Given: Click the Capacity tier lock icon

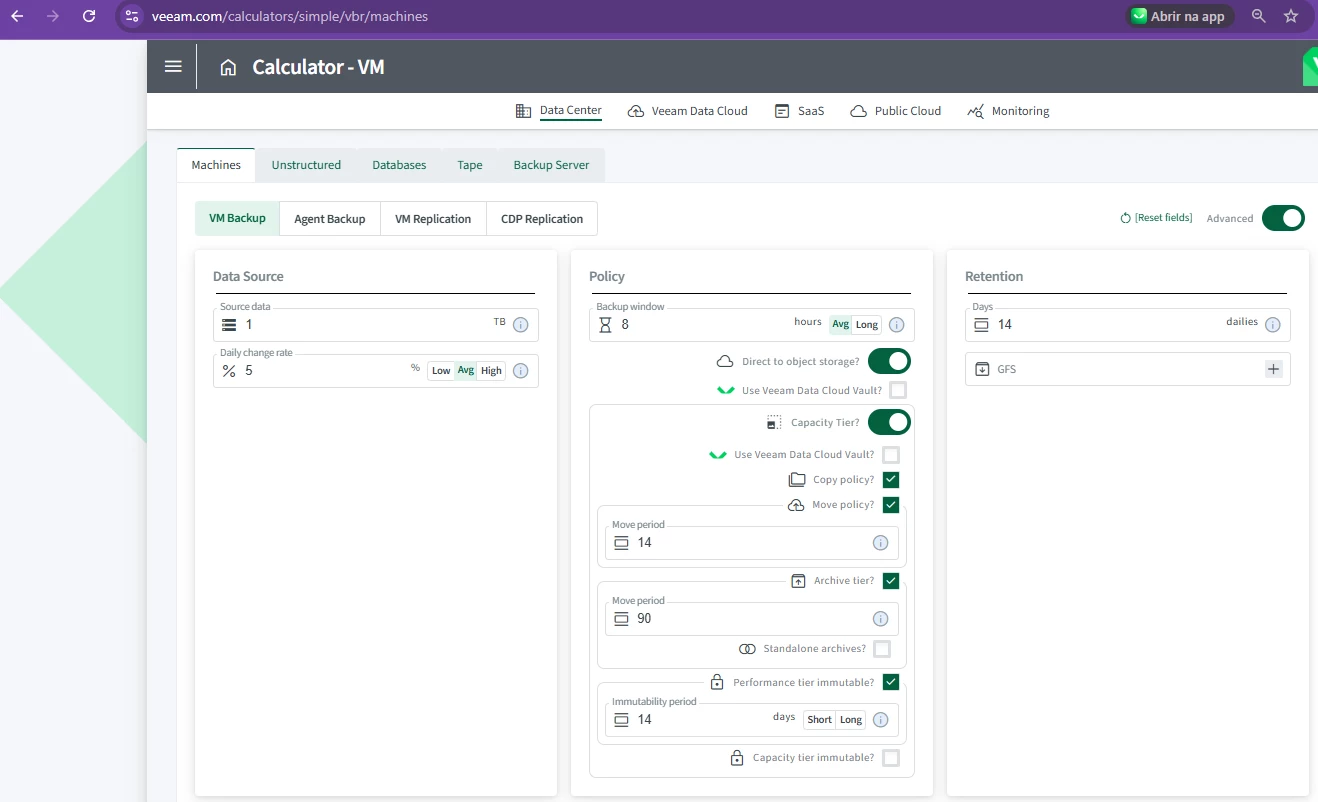Looking at the screenshot, I should (x=737, y=758).
